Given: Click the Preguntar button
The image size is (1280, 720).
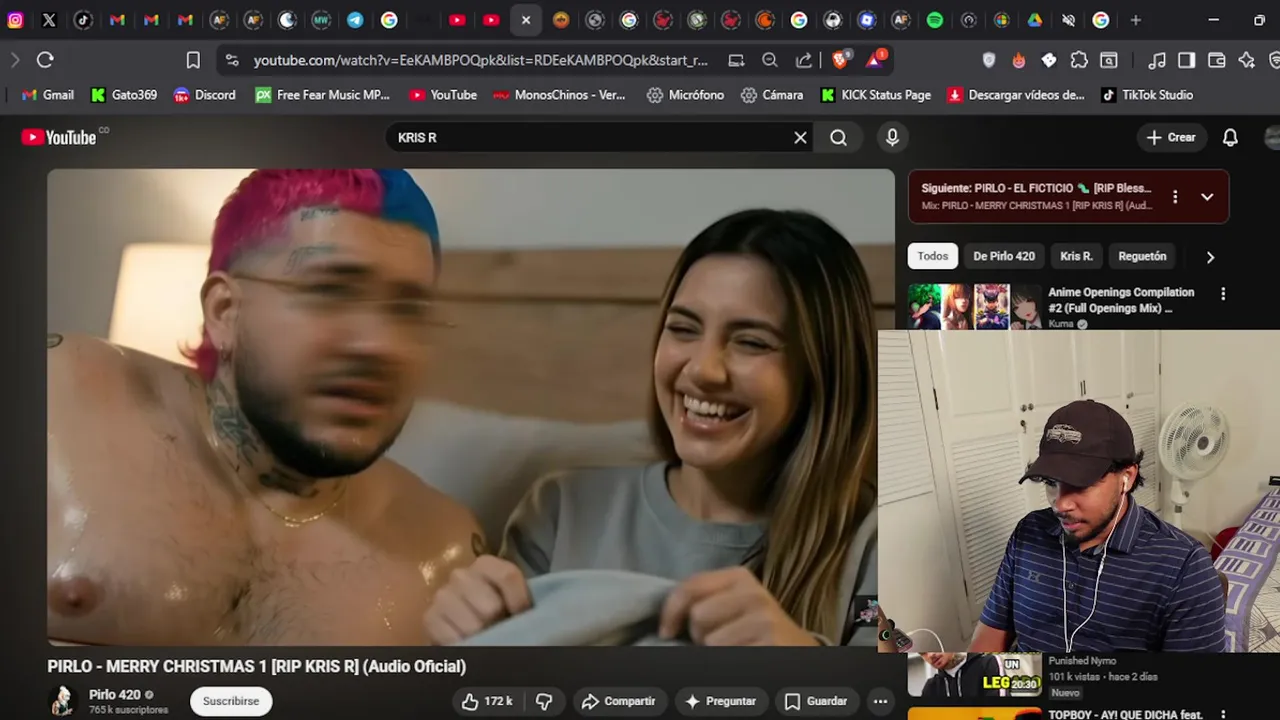Looking at the screenshot, I should (x=720, y=701).
